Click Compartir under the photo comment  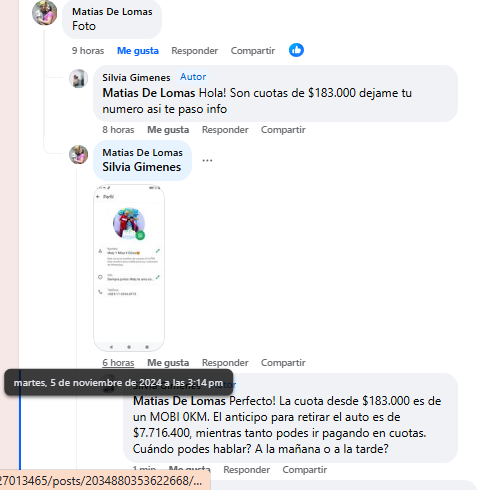point(283,363)
